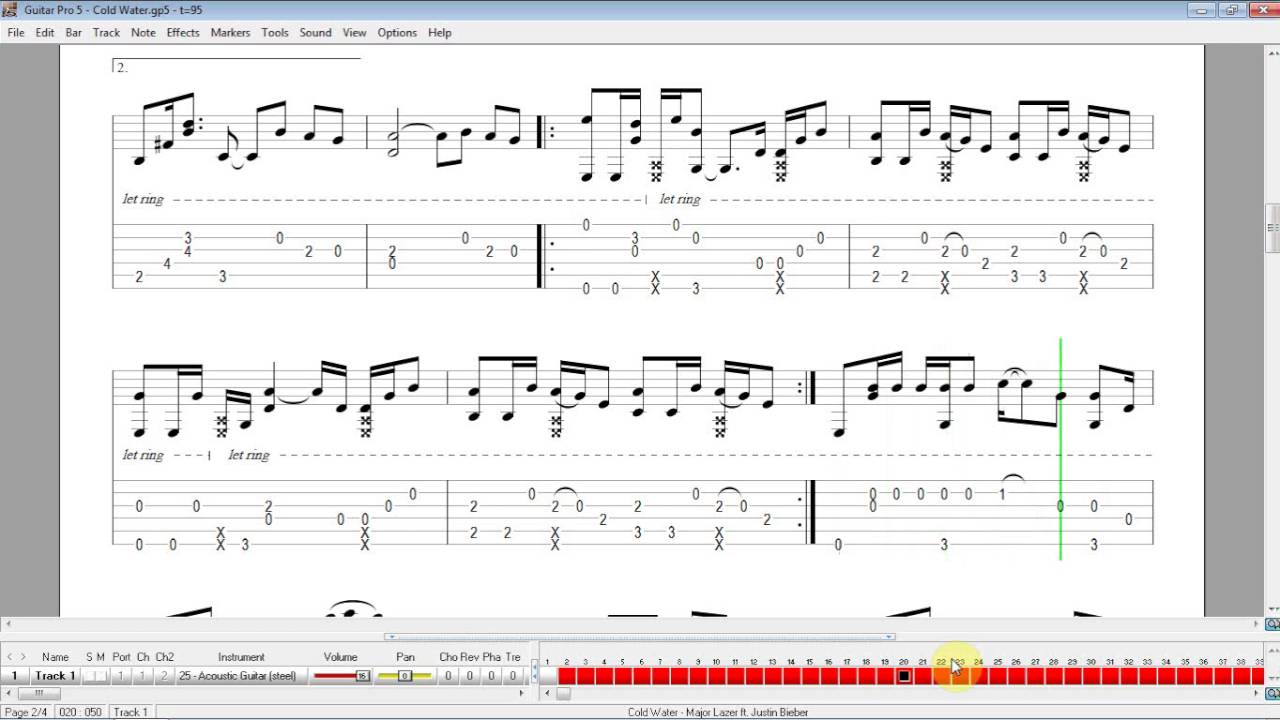Click the Pha phaser value for Track 1
This screenshot has width=1280, height=720.
(491, 676)
